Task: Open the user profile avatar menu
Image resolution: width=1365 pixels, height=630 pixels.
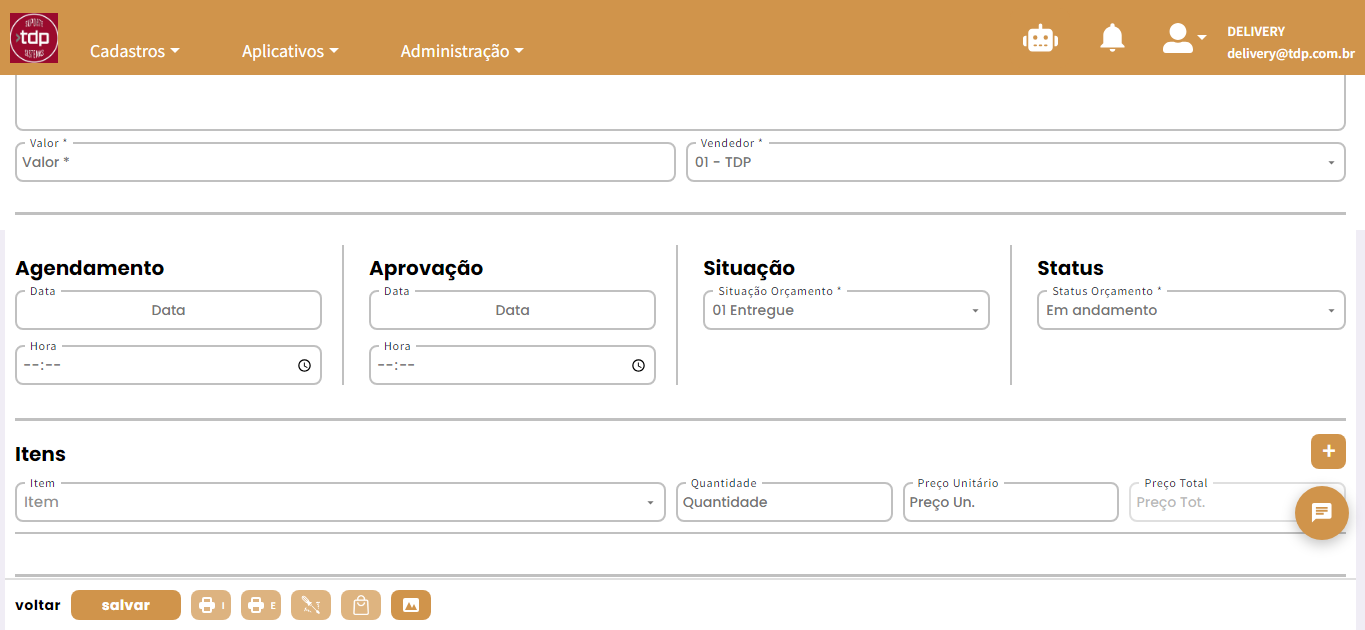Action: pyautogui.click(x=1184, y=38)
